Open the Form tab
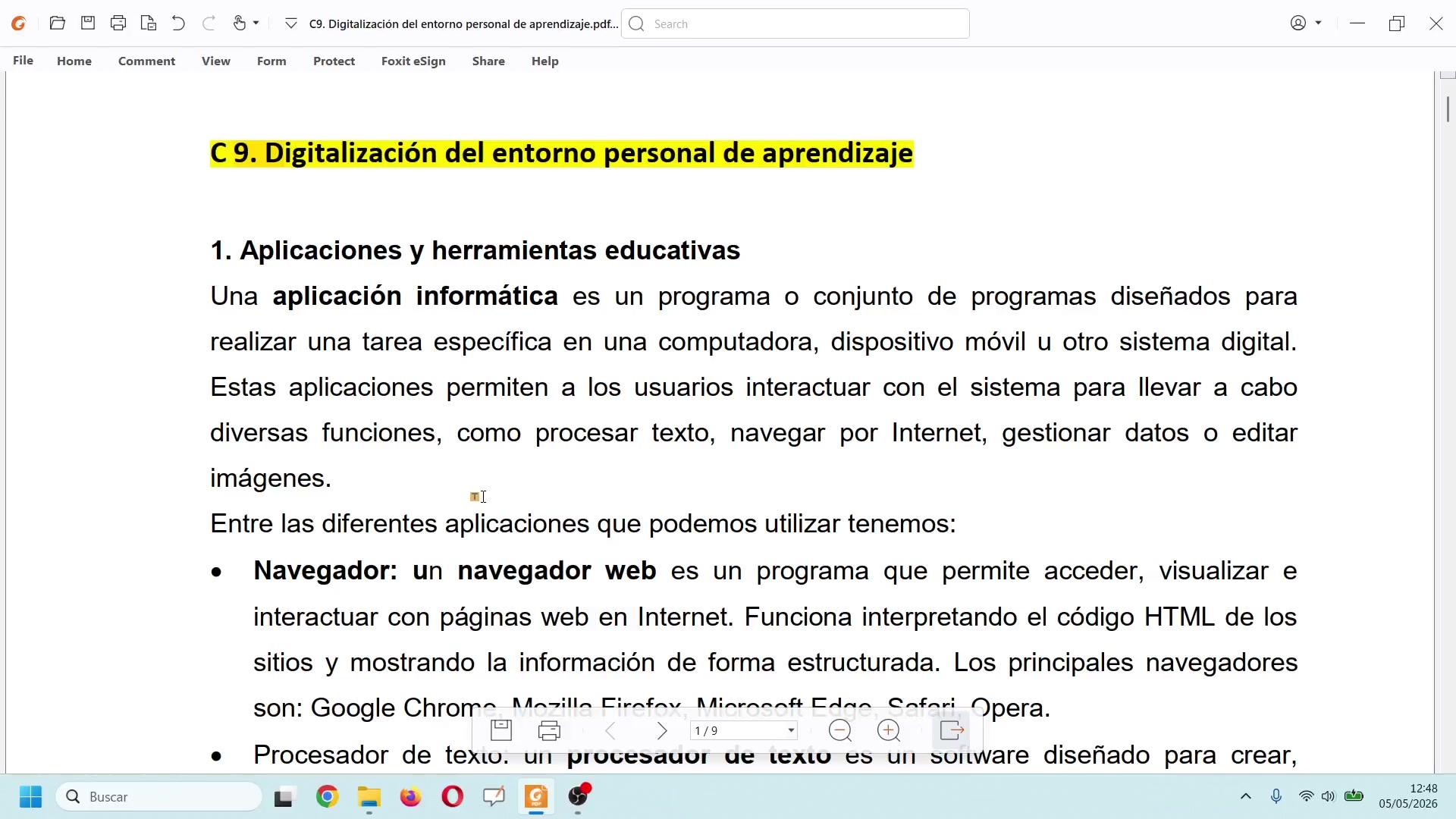1456x819 pixels. tap(271, 61)
